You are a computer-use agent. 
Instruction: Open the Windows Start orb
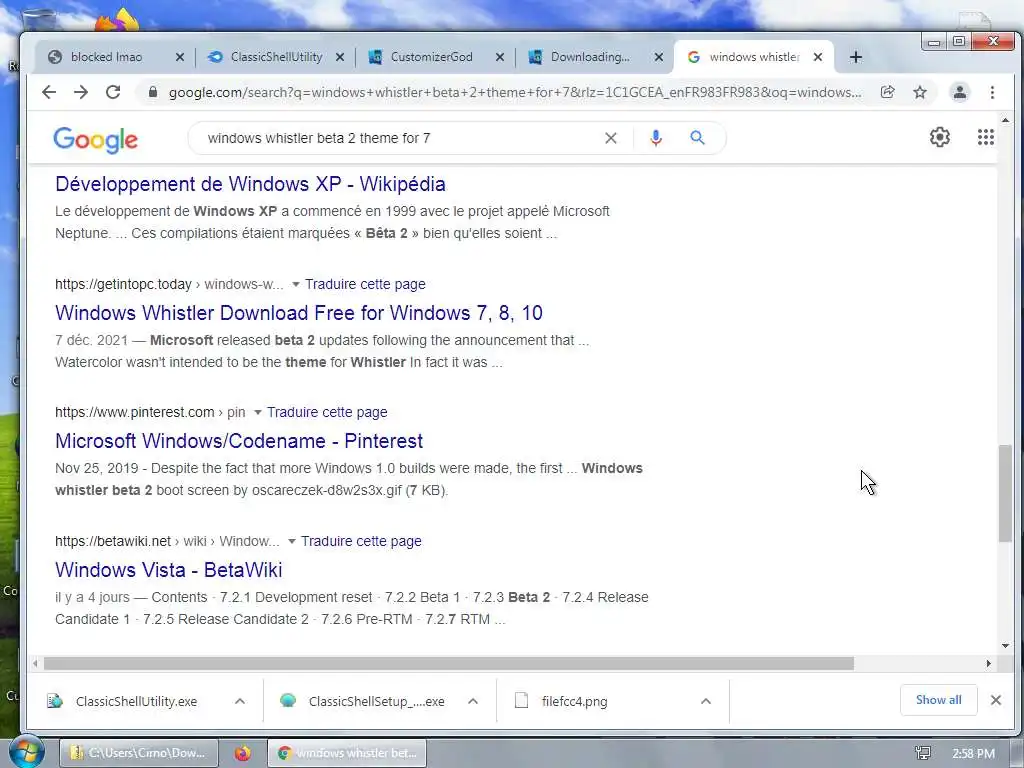(x=27, y=752)
